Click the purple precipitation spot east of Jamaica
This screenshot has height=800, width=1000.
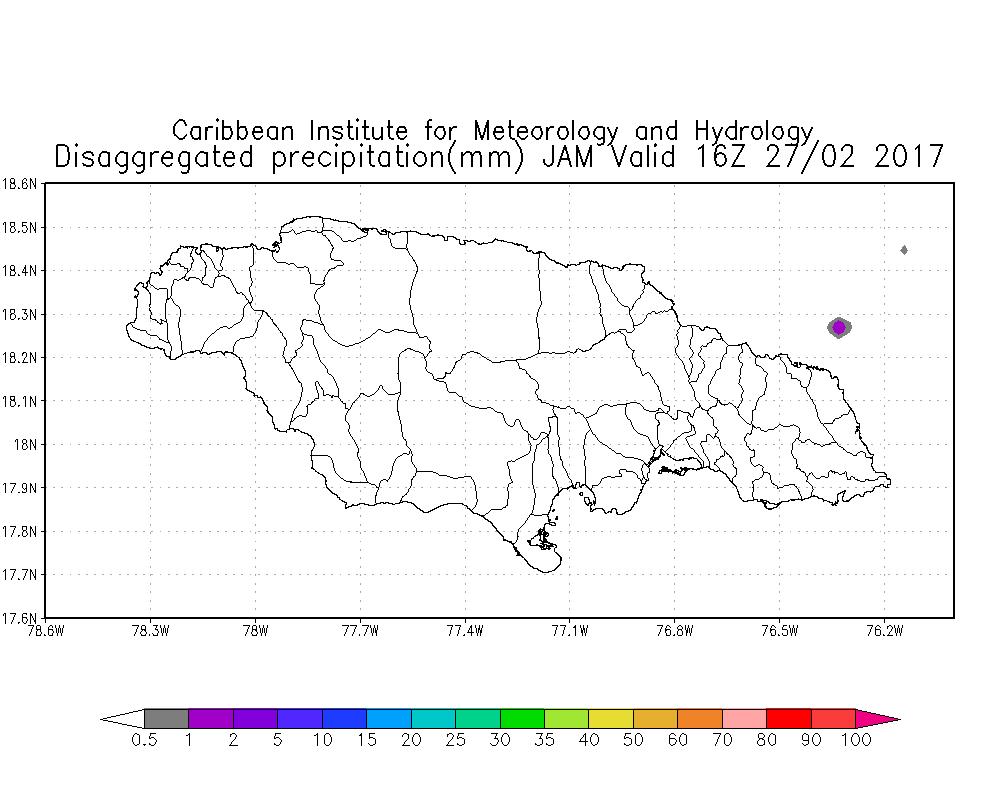click(x=839, y=327)
